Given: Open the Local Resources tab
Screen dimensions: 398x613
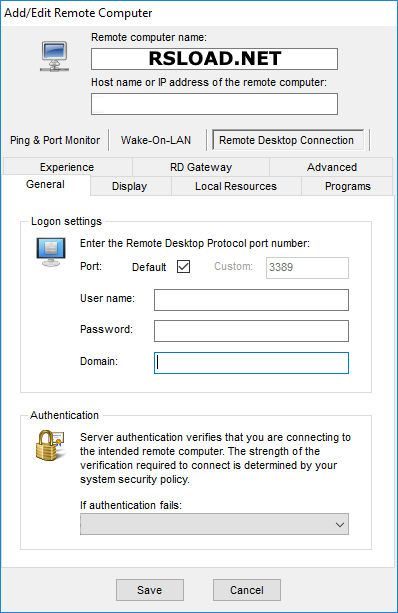Looking at the screenshot, I should point(236,186).
